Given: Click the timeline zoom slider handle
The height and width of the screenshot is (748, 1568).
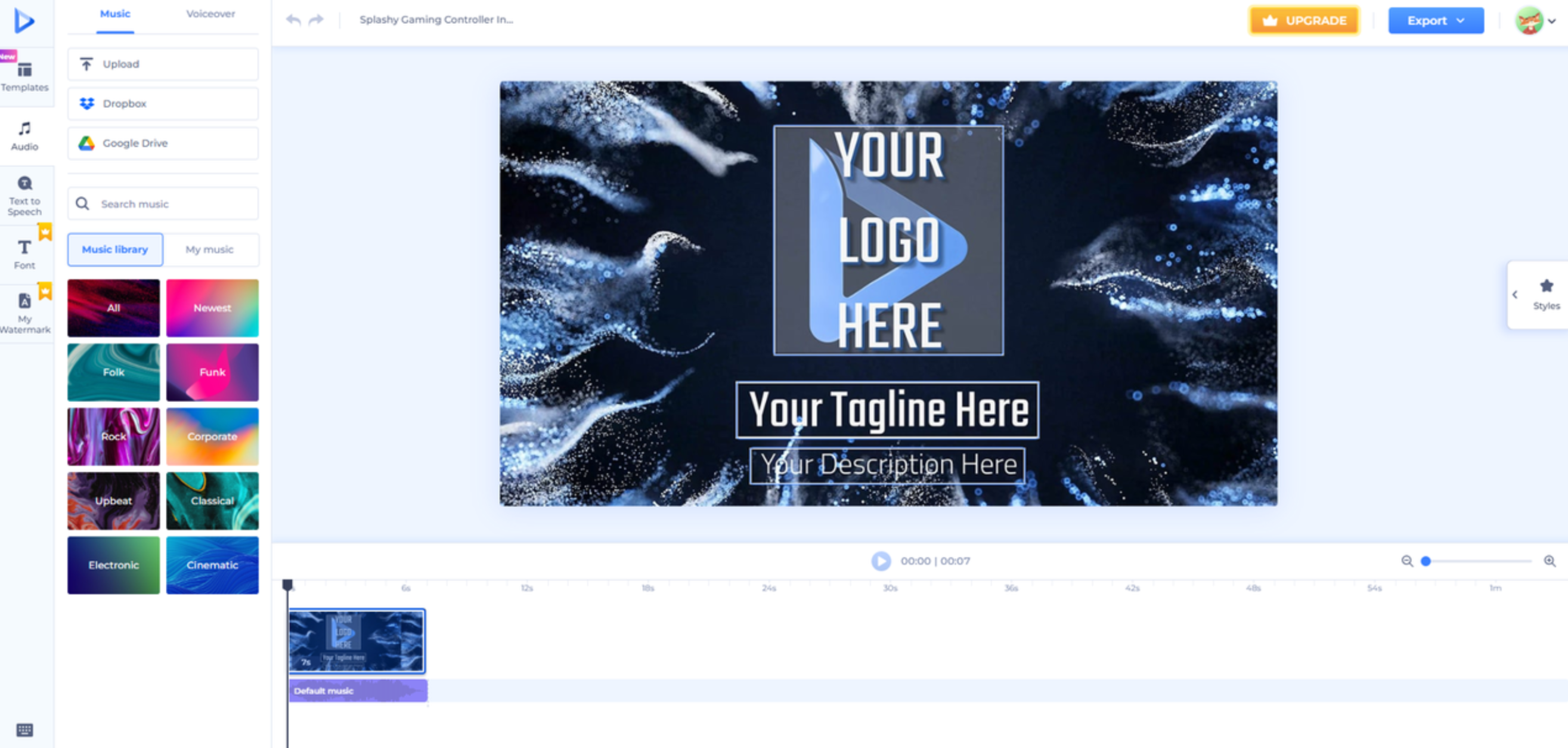Looking at the screenshot, I should (x=1425, y=561).
